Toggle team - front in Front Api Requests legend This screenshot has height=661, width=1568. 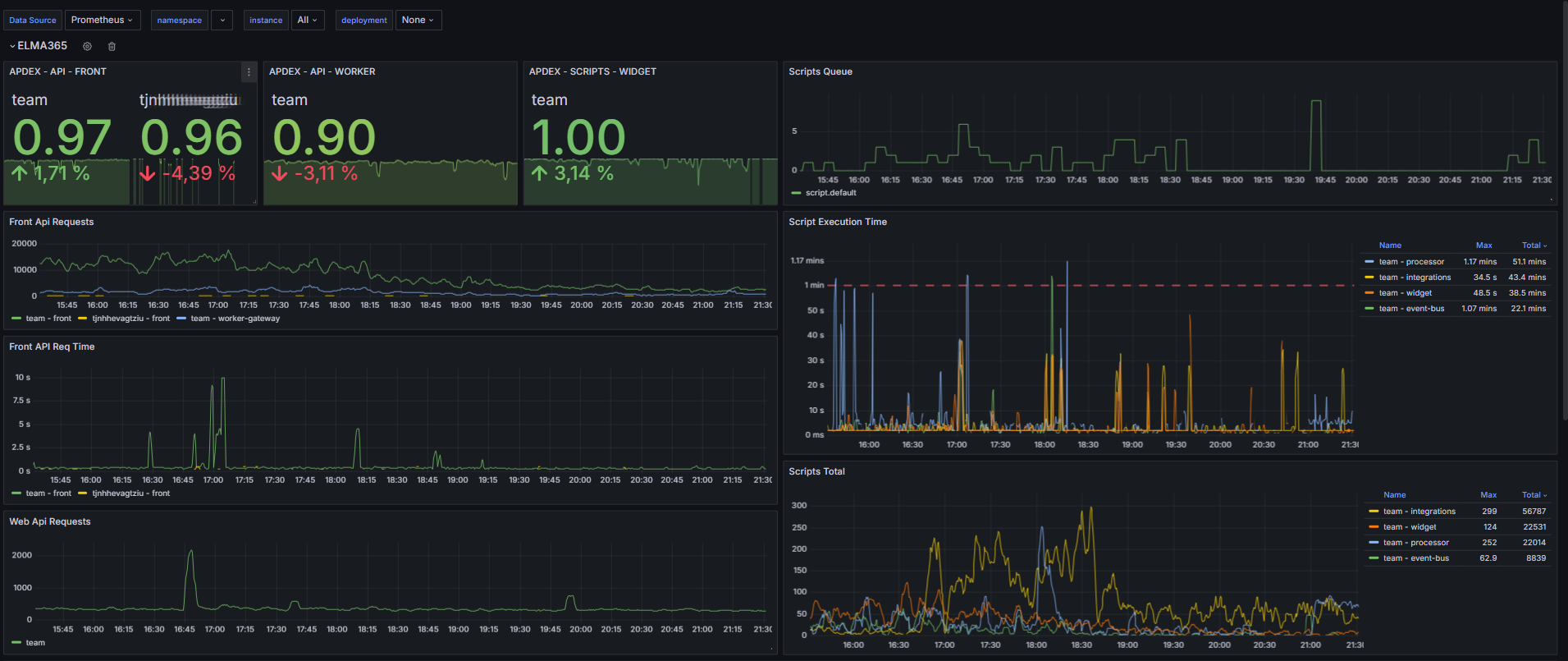(x=48, y=319)
